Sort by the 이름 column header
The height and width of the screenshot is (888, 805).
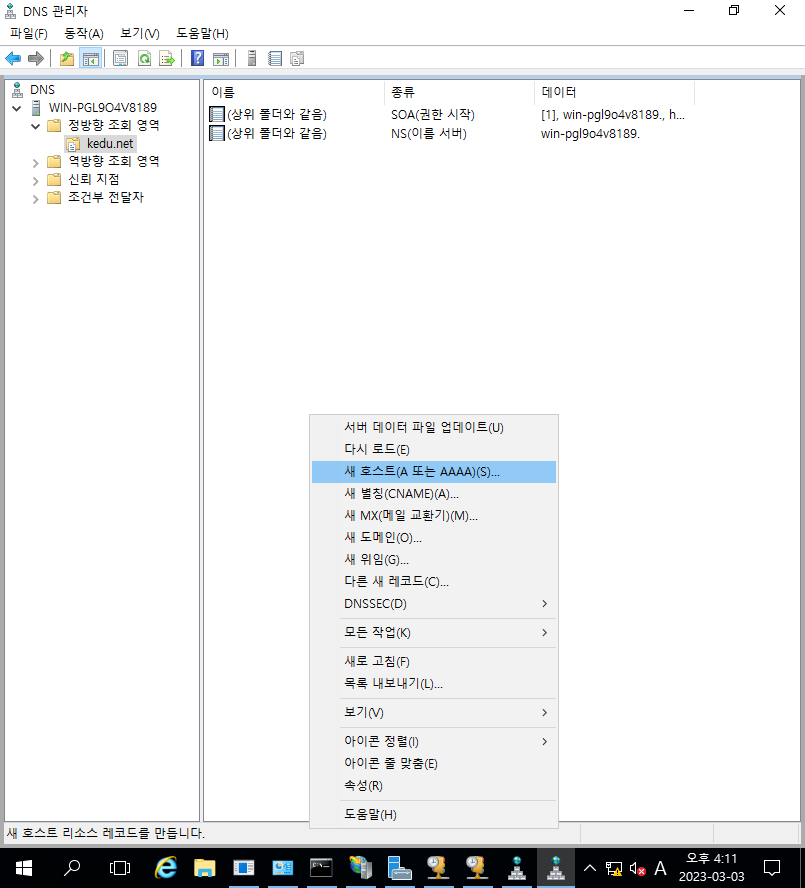coord(293,92)
